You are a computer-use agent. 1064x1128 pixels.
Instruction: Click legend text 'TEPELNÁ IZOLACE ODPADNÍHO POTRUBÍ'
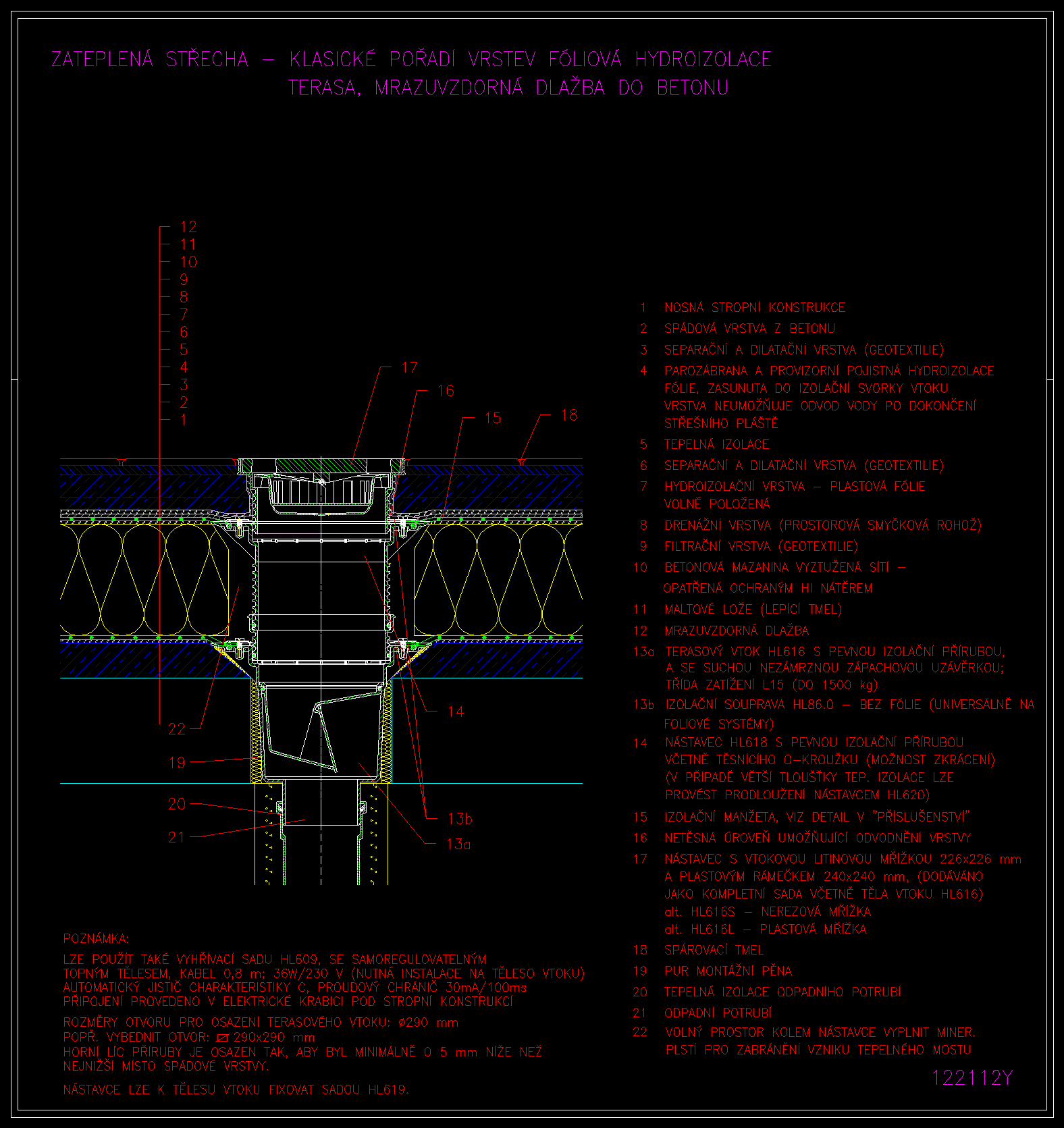pyautogui.click(x=782, y=992)
